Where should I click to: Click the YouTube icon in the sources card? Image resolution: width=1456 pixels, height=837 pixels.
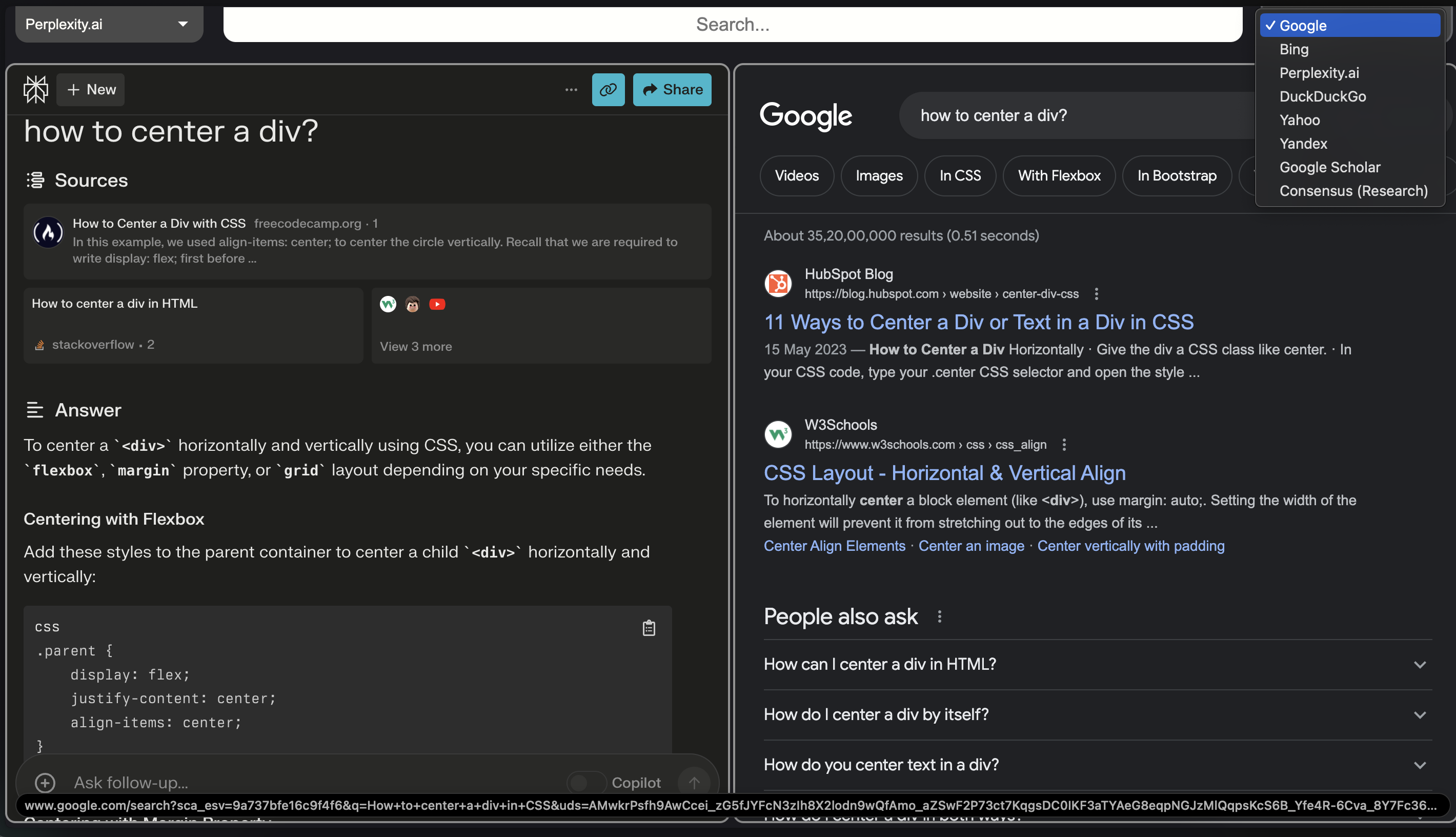click(x=437, y=304)
